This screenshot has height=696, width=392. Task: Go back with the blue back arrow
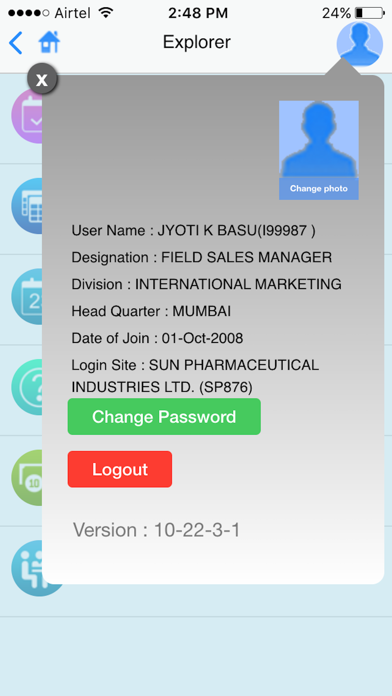[x=16, y=43]
